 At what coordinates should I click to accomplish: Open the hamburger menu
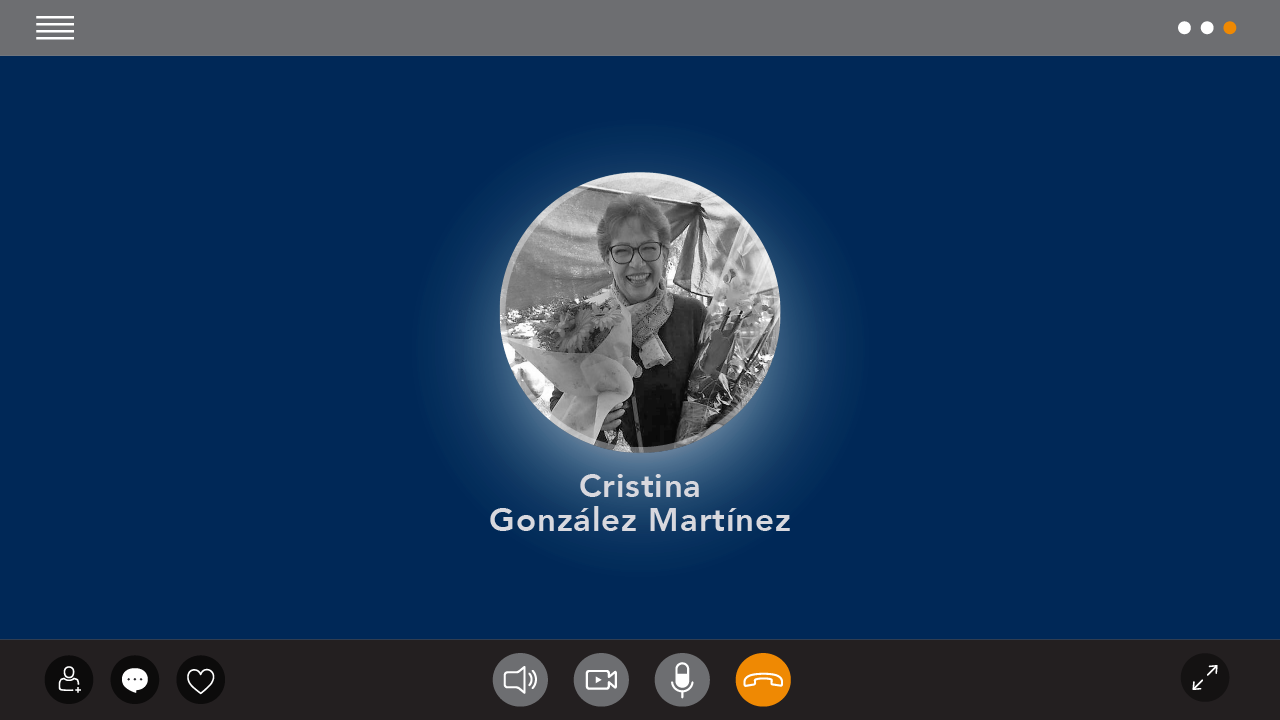click(x=55, y=28)
